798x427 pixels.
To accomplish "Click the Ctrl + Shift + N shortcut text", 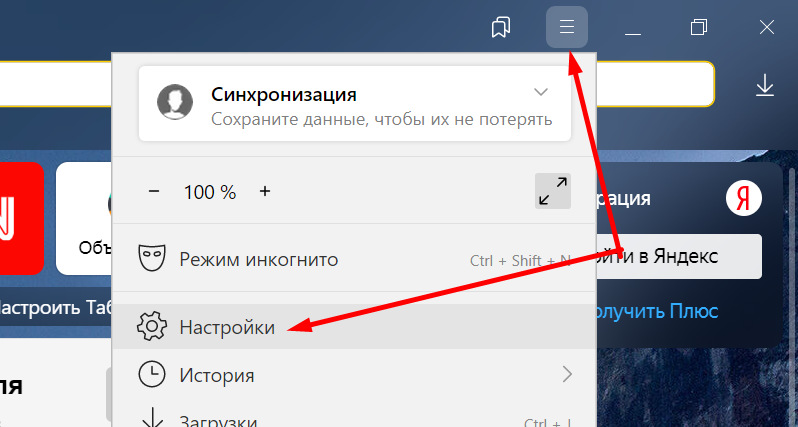I will pos(520,261).
